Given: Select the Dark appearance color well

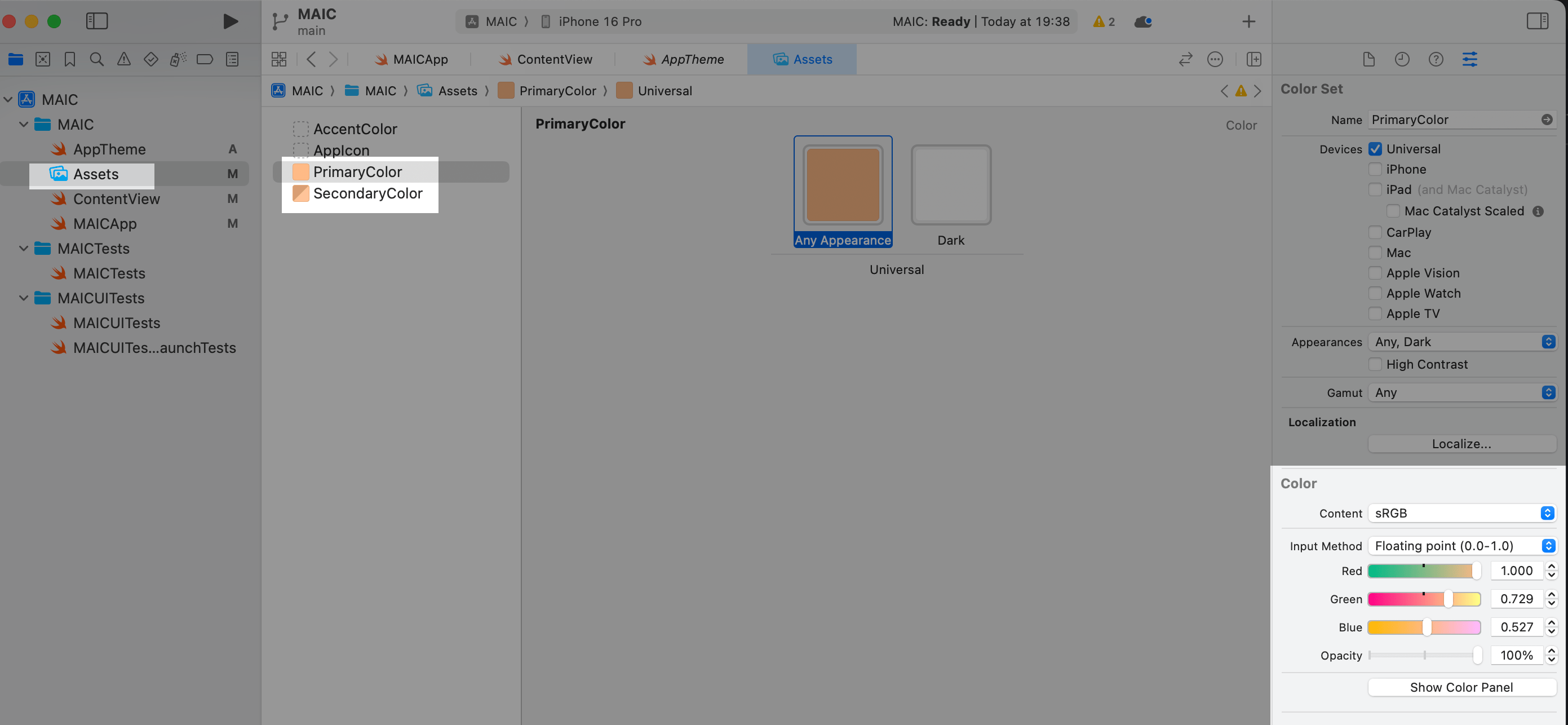Looking at the screenshot, I should tap(950, 185).
